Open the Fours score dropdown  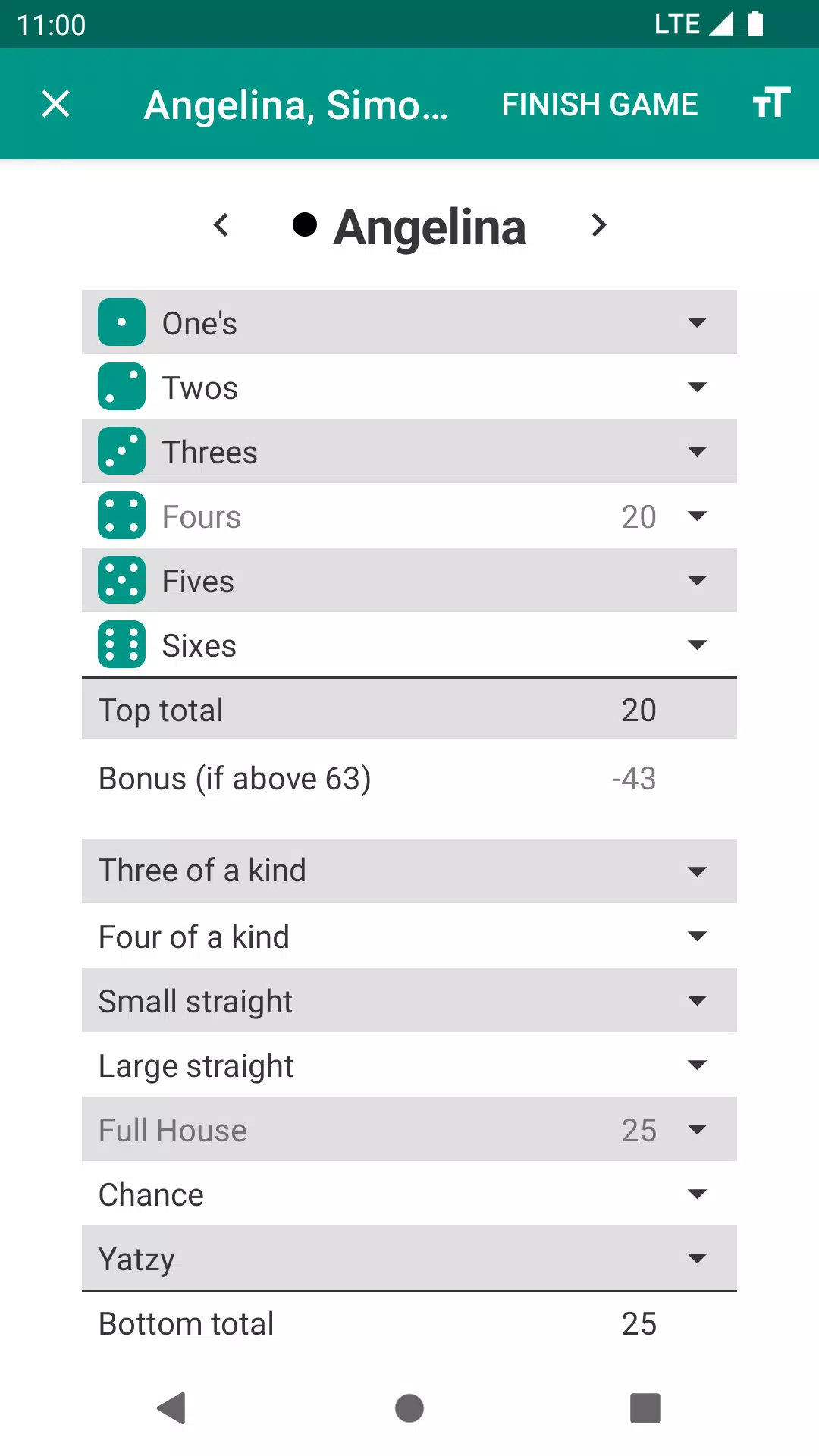pos(696,516)
